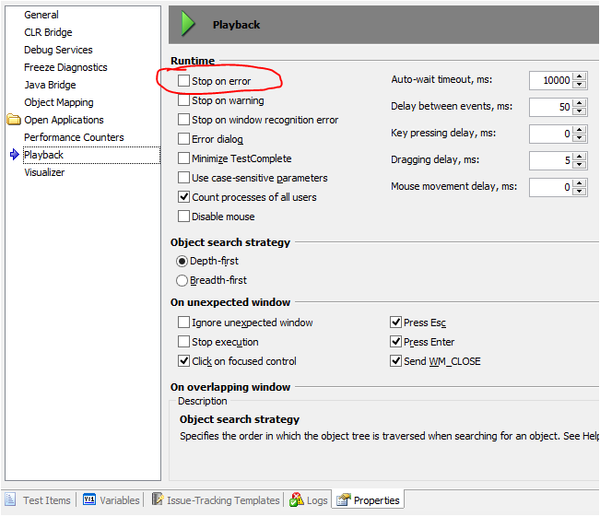Select Freeze Diagnostics in the list

(65, 68)
